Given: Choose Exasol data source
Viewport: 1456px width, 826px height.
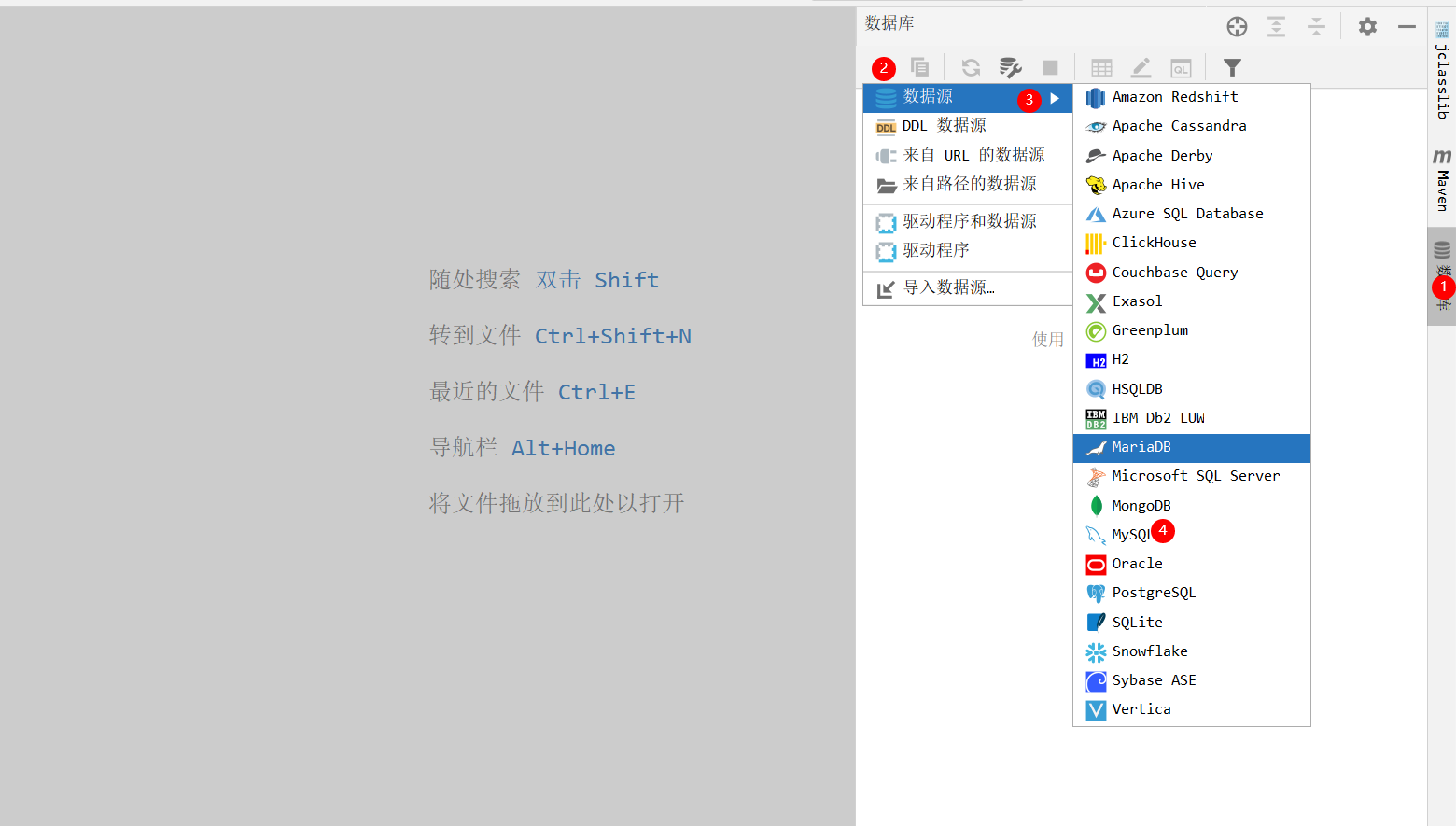Looking at the screenshot, I should [x=1192, y=301].
